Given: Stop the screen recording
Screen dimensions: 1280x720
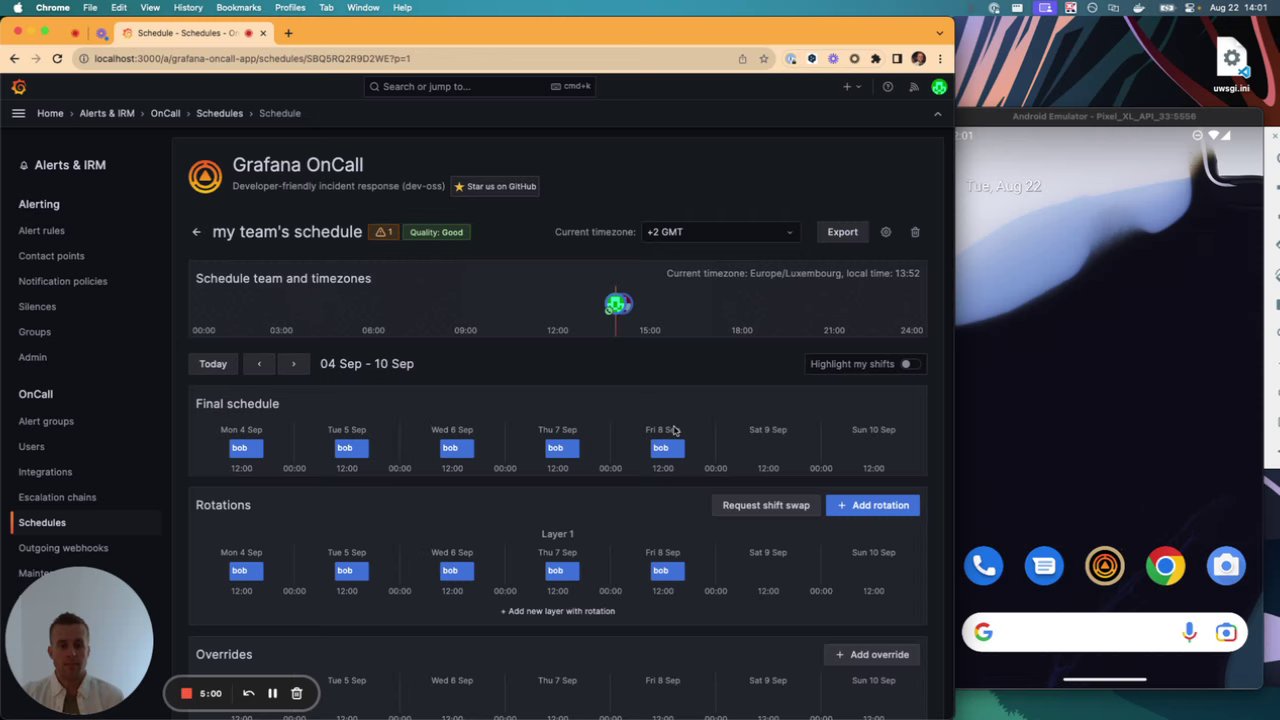Looking at the screenshot, I should [186, 693].
